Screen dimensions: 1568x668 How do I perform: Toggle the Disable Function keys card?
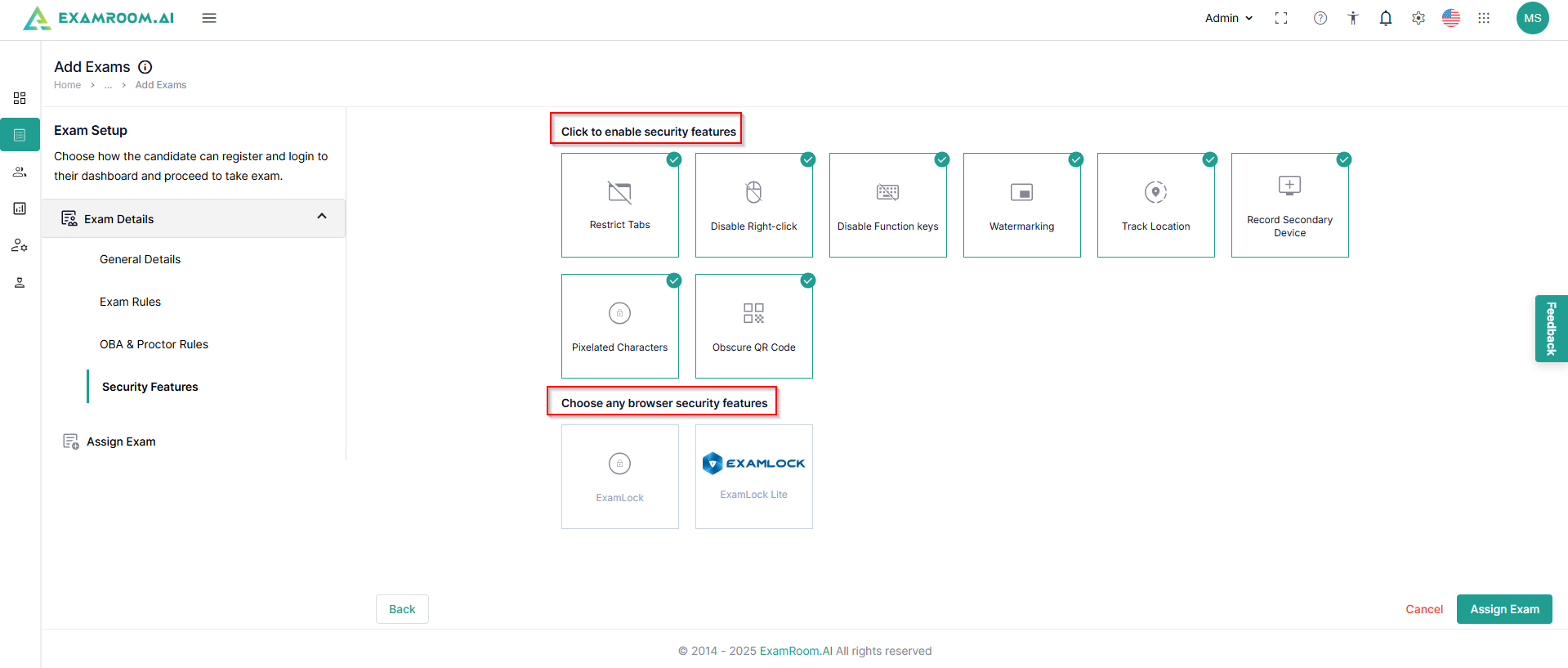[888, 205]
